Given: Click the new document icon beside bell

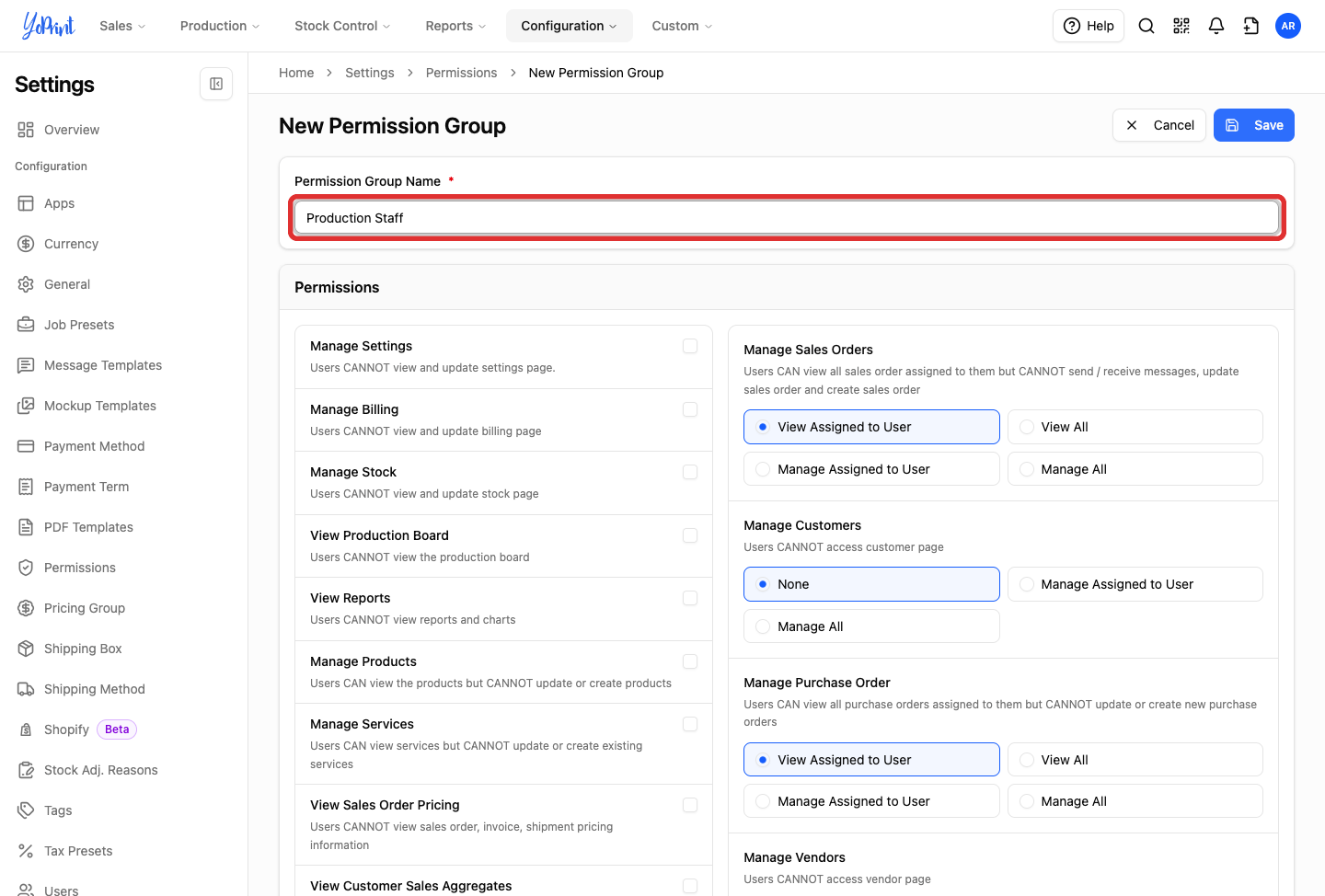Looking at the screenshot, I should point(1251,26).
